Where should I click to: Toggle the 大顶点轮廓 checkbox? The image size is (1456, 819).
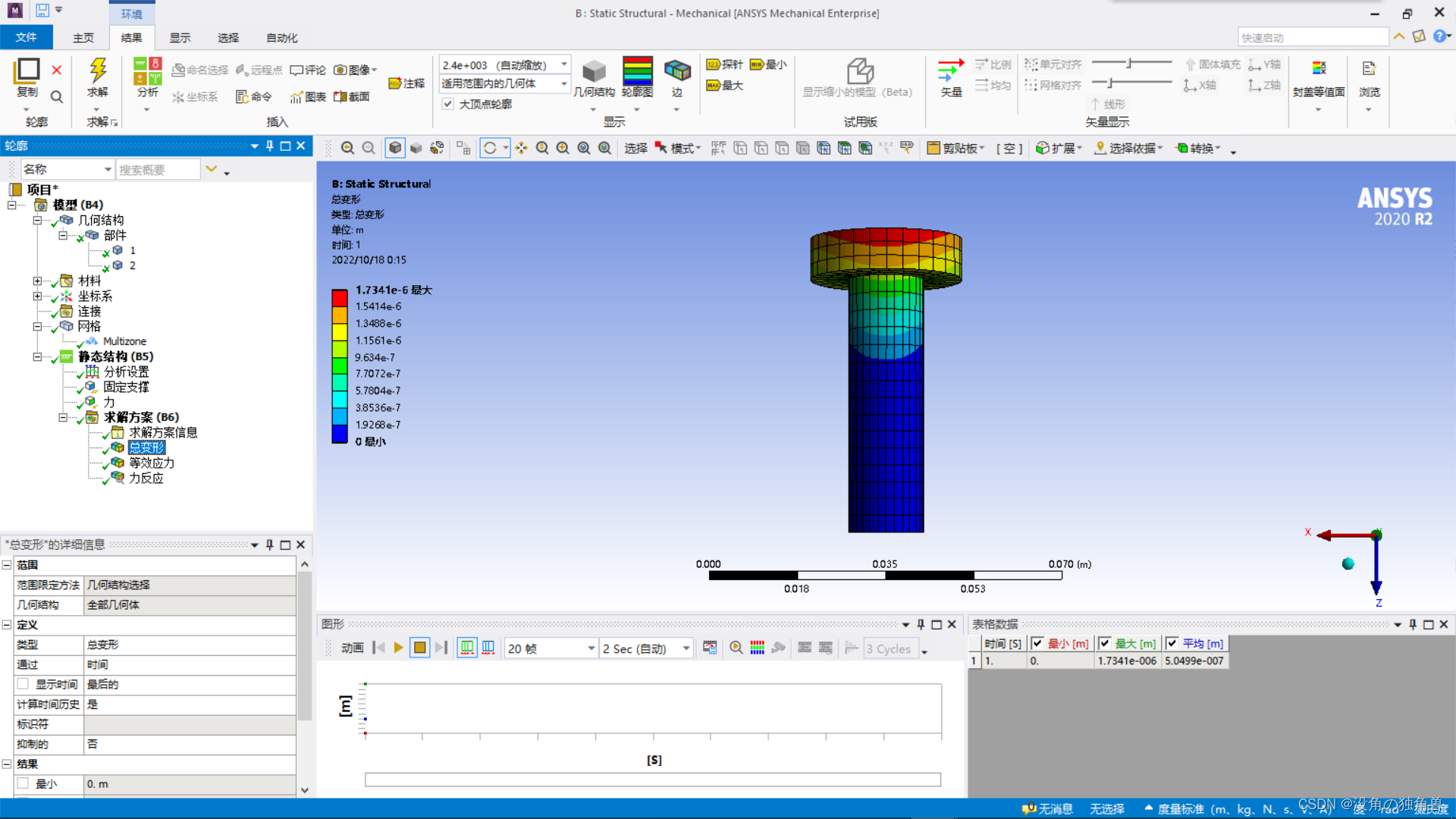[448, 104]
